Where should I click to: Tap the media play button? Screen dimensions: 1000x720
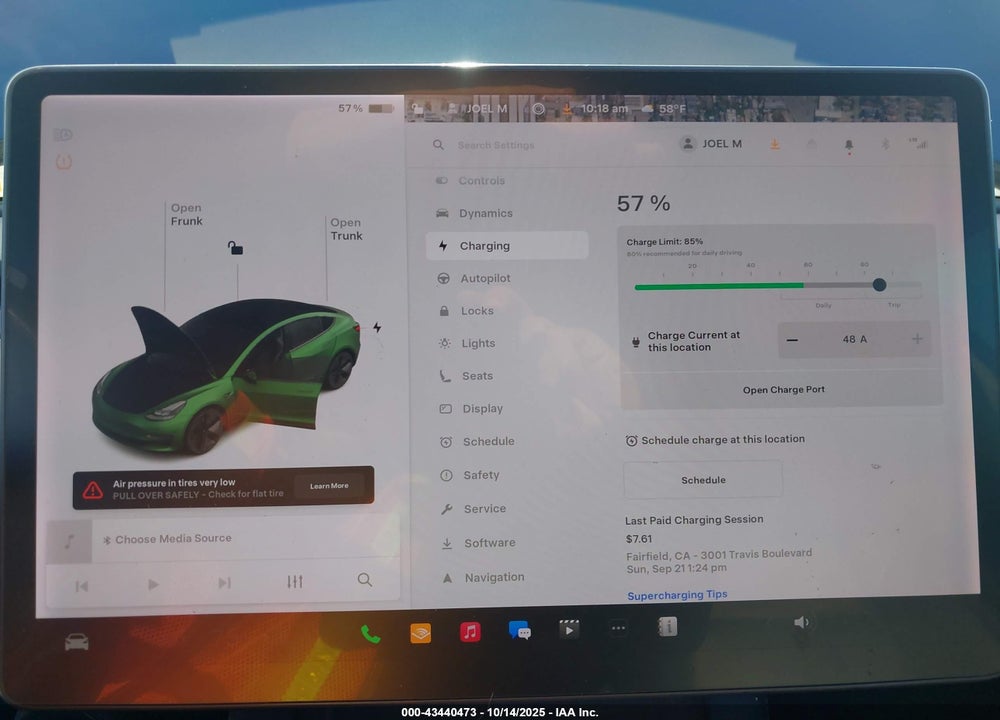coord(153,584)
